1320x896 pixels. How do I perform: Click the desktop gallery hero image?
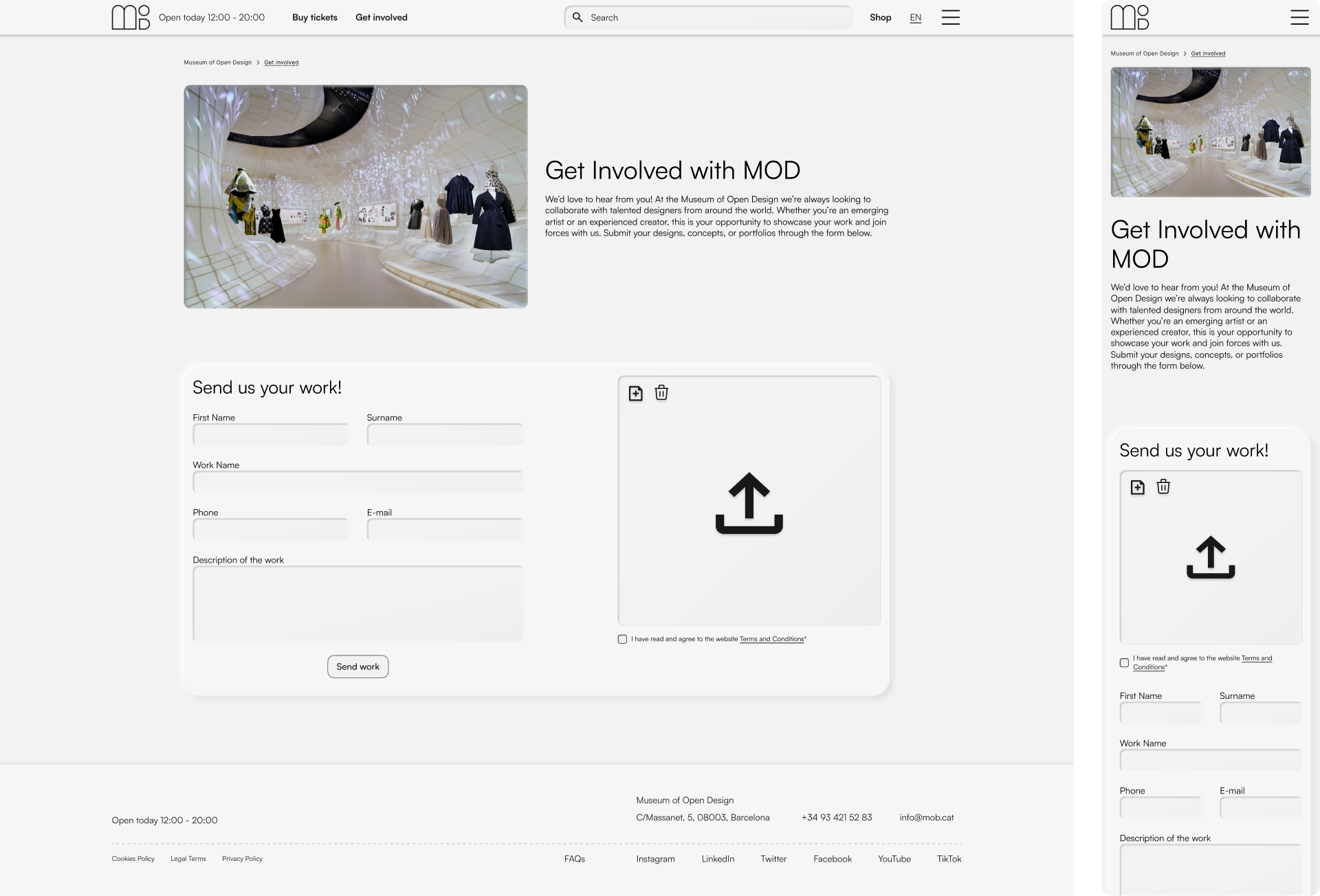click(x=355, y=197)
